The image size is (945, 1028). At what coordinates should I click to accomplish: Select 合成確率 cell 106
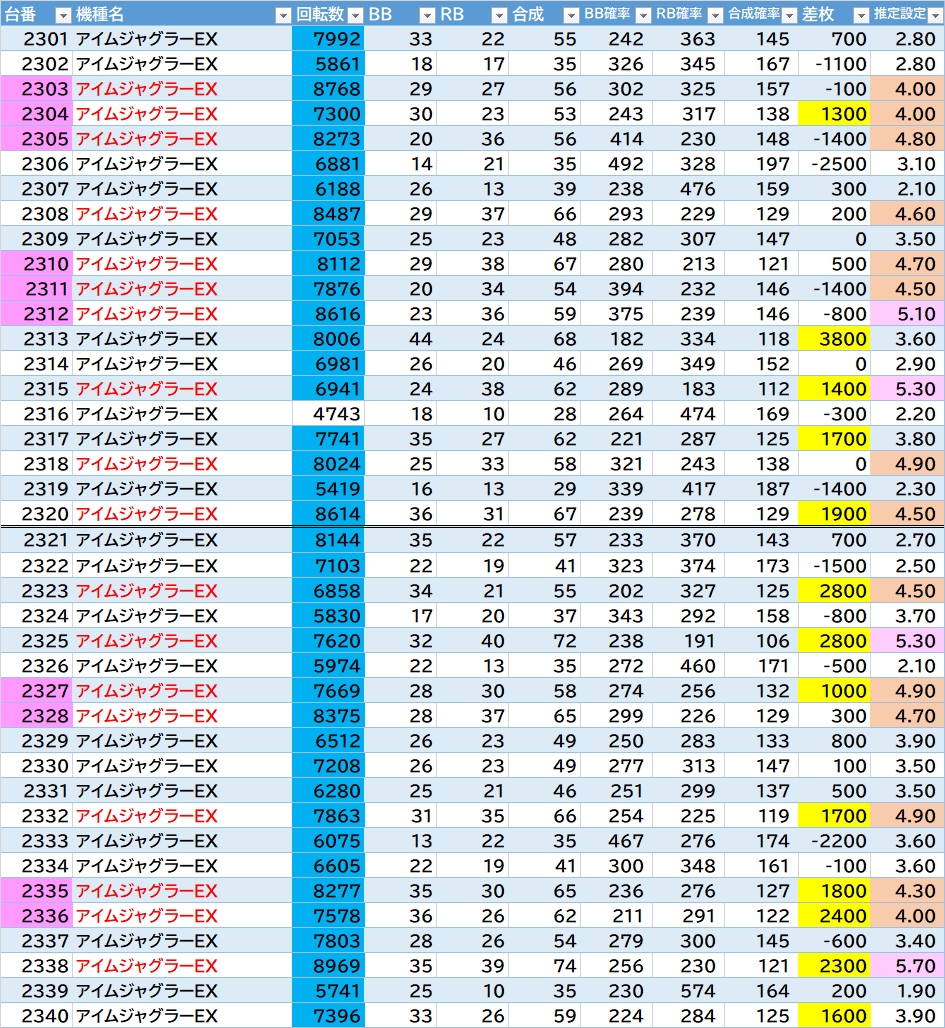(x=761, y=641)
